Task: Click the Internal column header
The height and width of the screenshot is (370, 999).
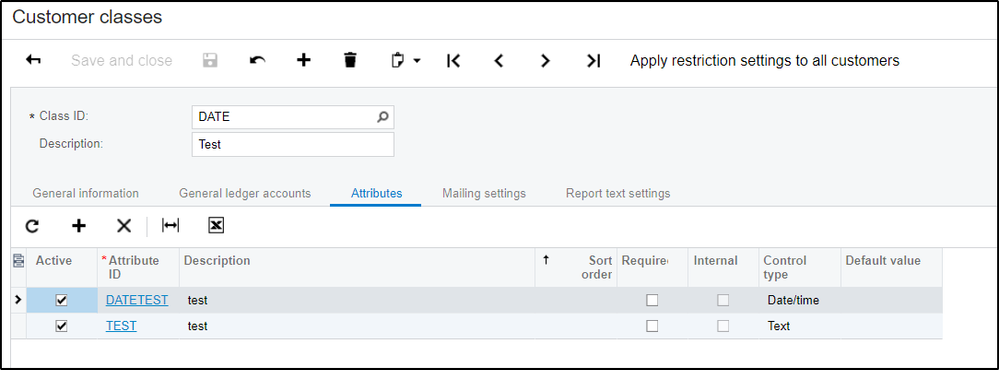Action: (723, 267)
